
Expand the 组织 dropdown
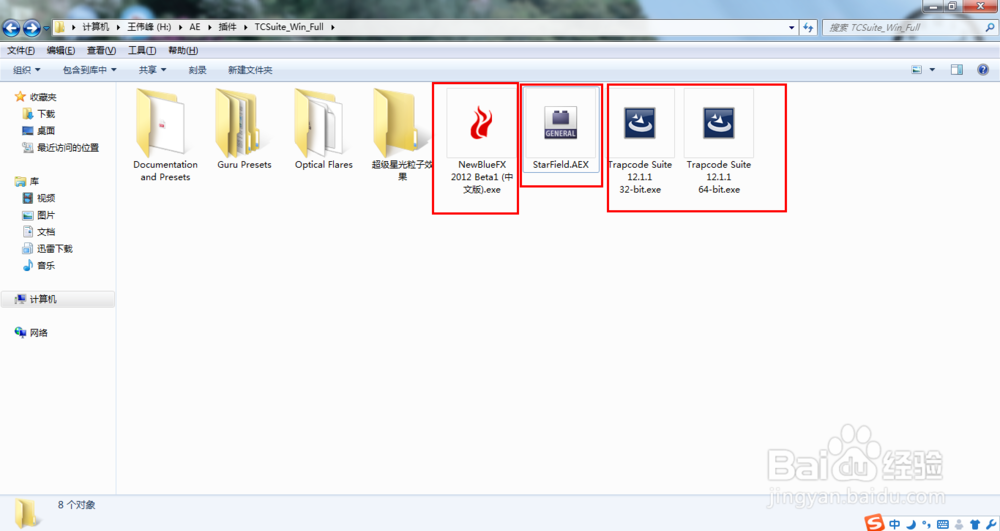(27, 69)
